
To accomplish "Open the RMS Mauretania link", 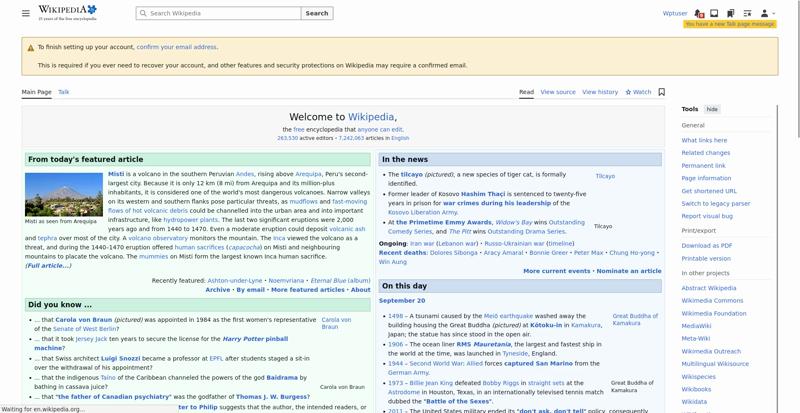I will (x=484, y=344).
